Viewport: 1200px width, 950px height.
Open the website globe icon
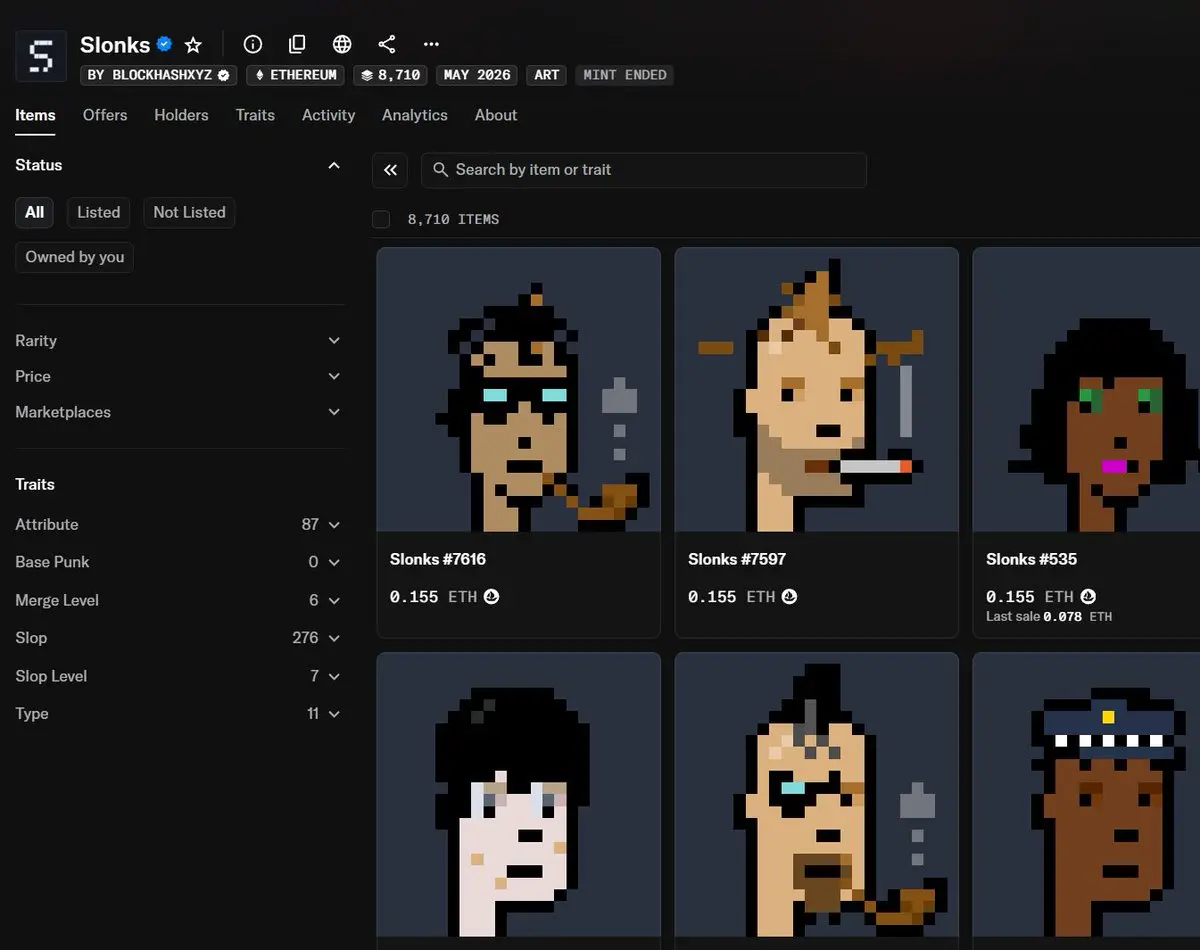342,44
